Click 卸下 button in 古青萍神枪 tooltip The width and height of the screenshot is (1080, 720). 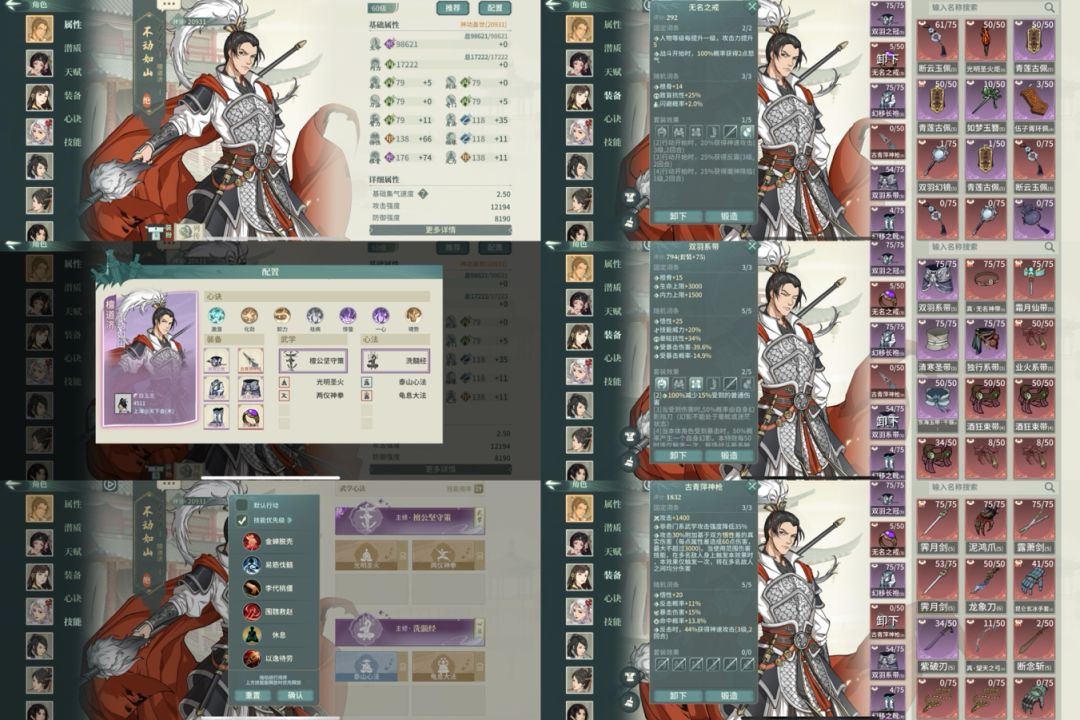tap(678, 696)
